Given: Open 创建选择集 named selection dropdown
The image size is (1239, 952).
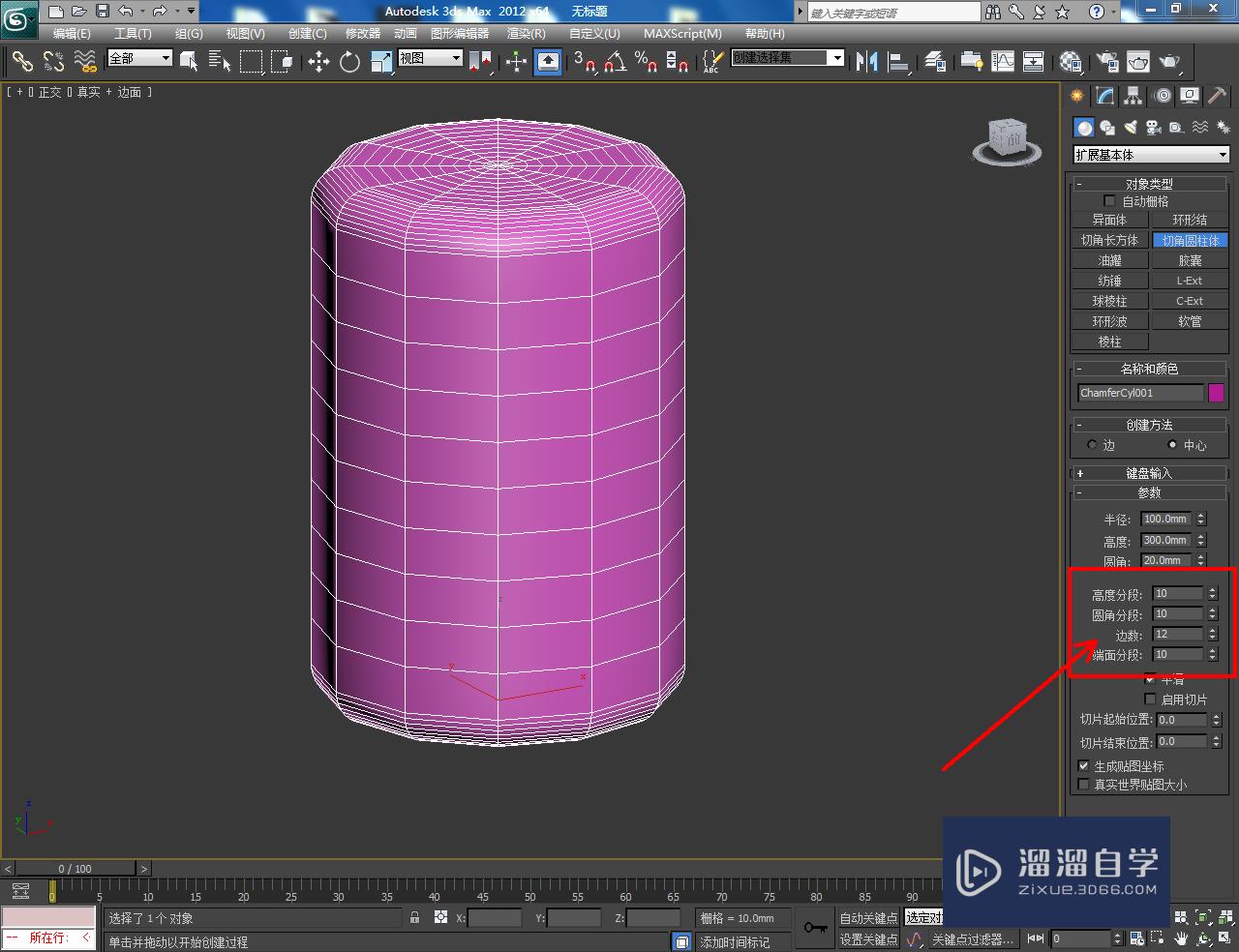Looking at the screenshot, I should pyautogui.click(x=788, y=58).
